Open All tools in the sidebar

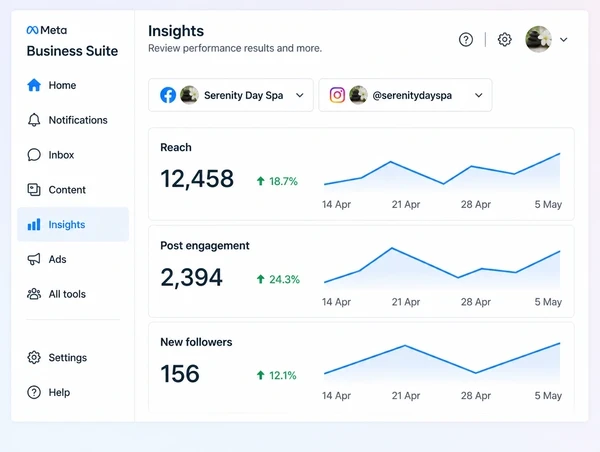(x=73, y=294)
